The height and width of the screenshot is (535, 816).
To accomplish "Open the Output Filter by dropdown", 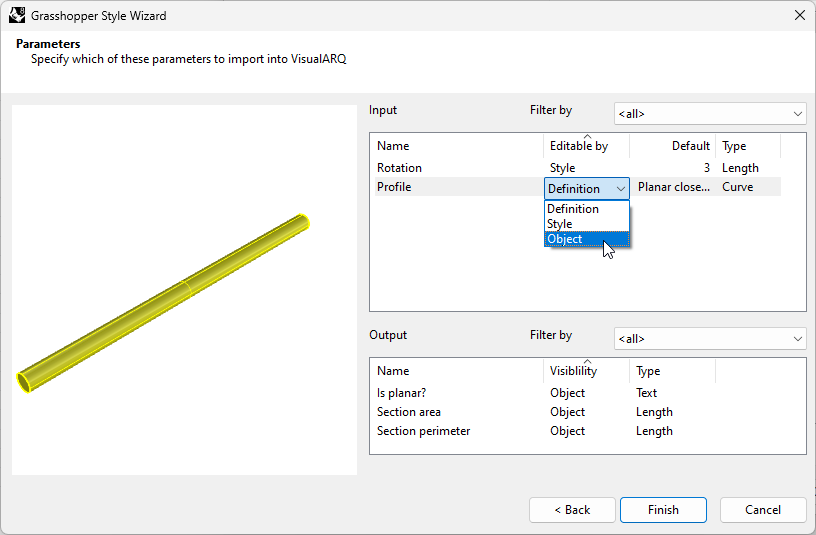I will (710, 339).
